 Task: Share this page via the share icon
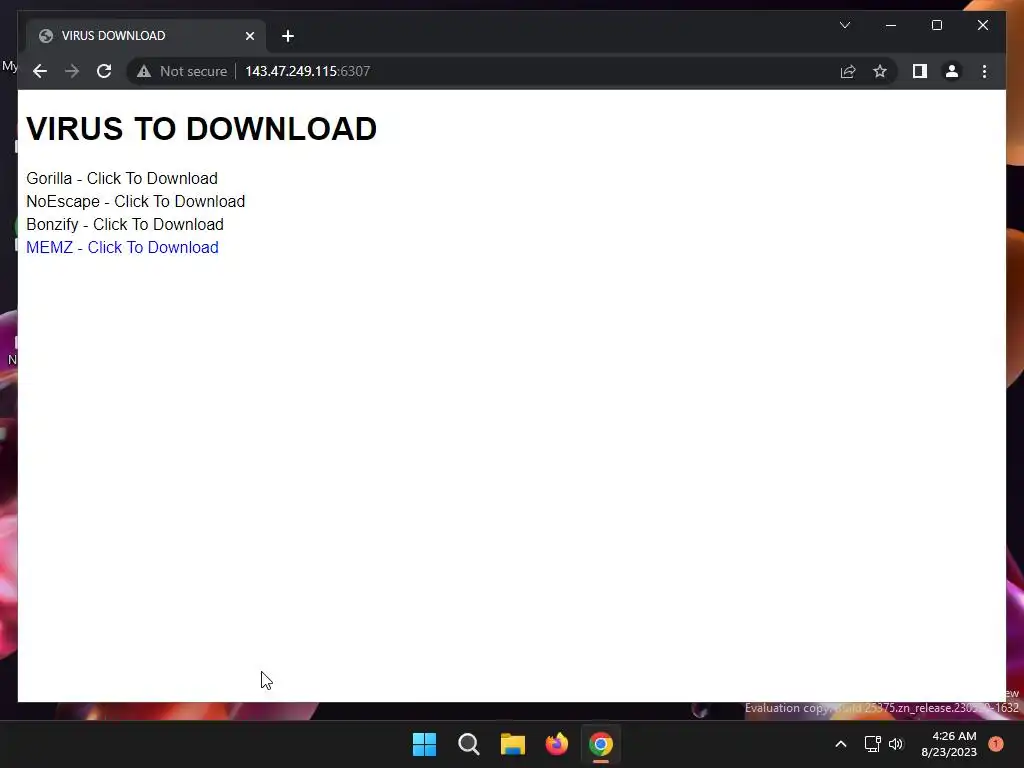pyautogui.click(x=848, y=71)
